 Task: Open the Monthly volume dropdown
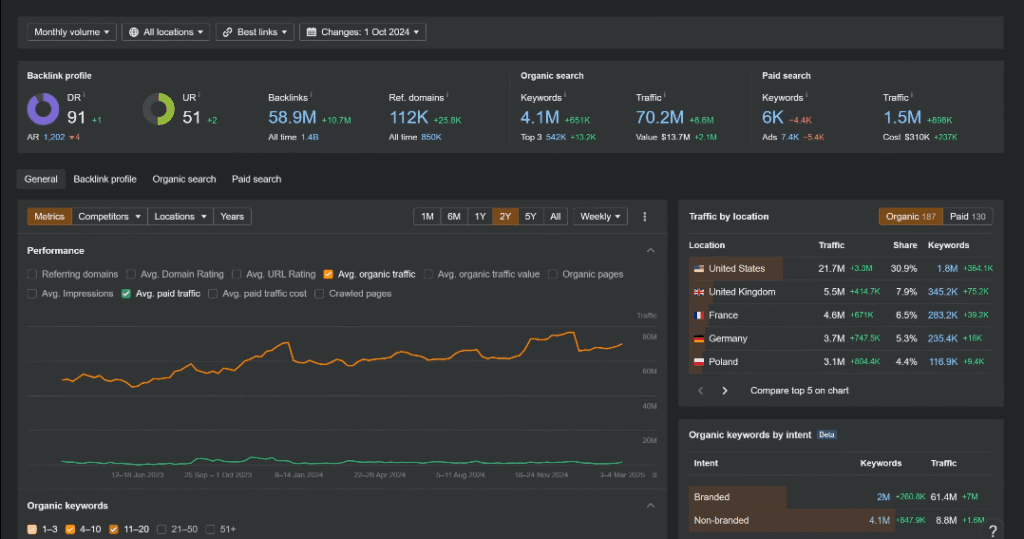click(x=72, y=32)
